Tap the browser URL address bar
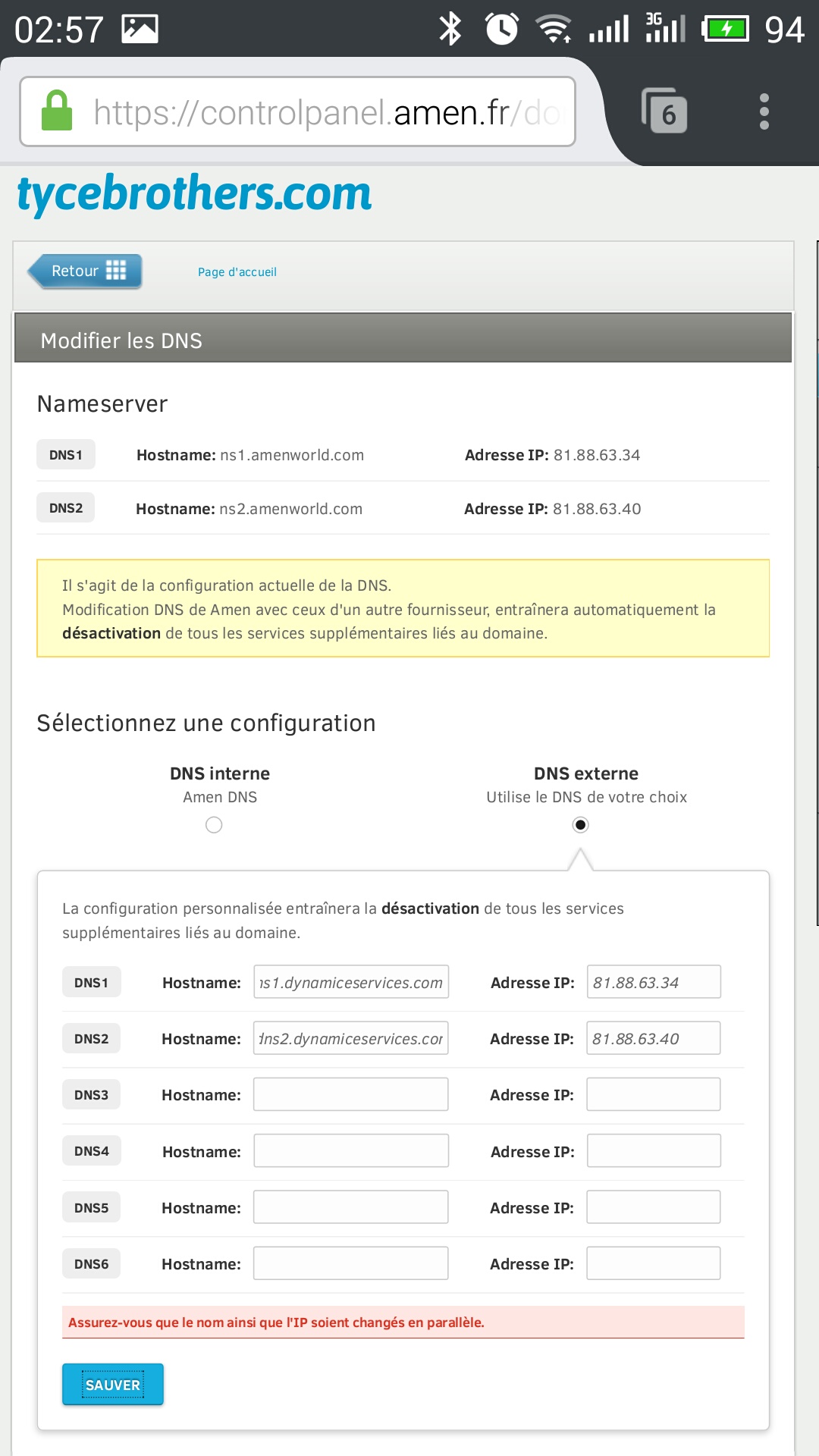This screenshot has width=819, height=1456. (x=297, y=111)
